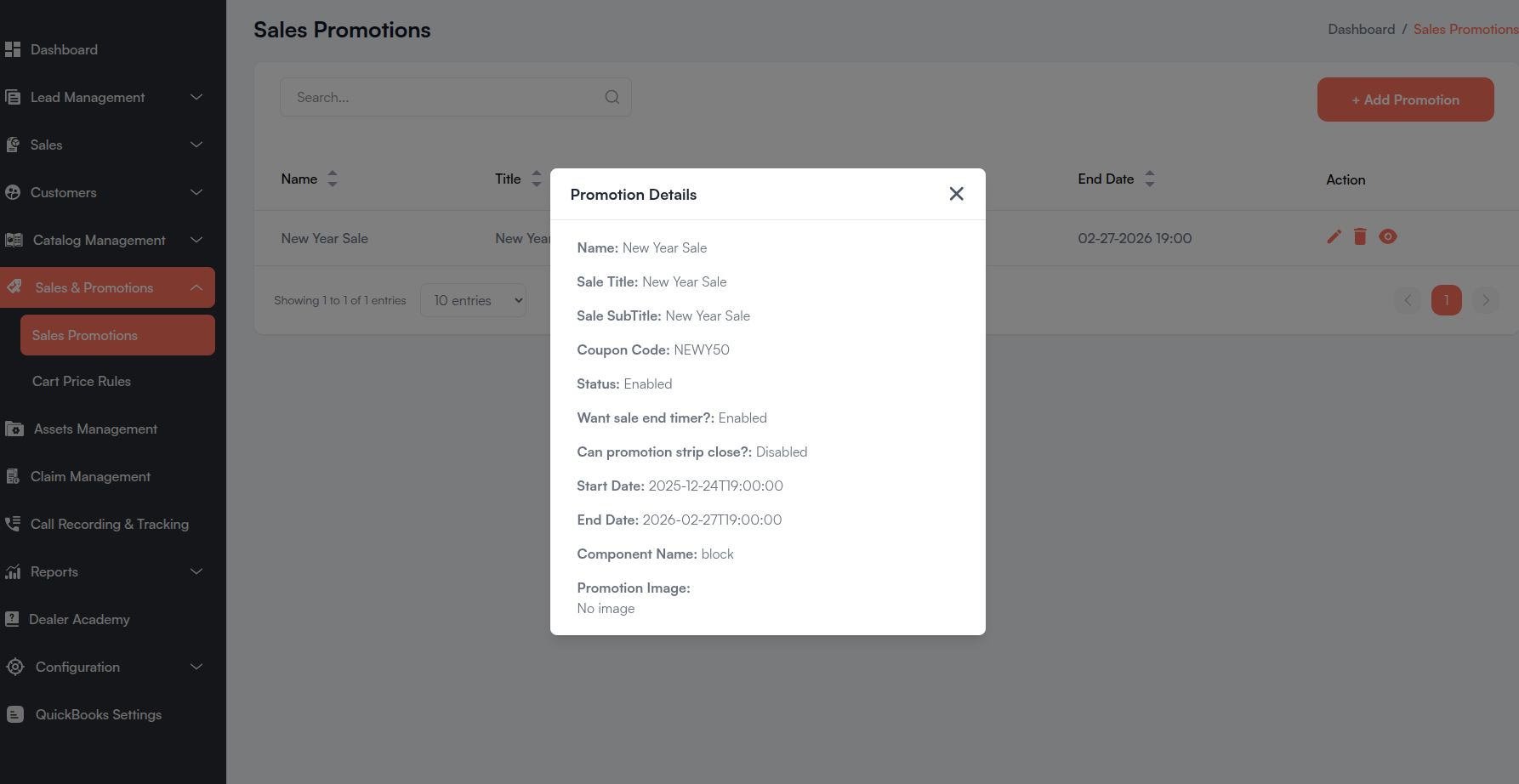Expand the Catalog Management chevron
The height and width of the screenshot is (784, 1519).
(196, 240)
